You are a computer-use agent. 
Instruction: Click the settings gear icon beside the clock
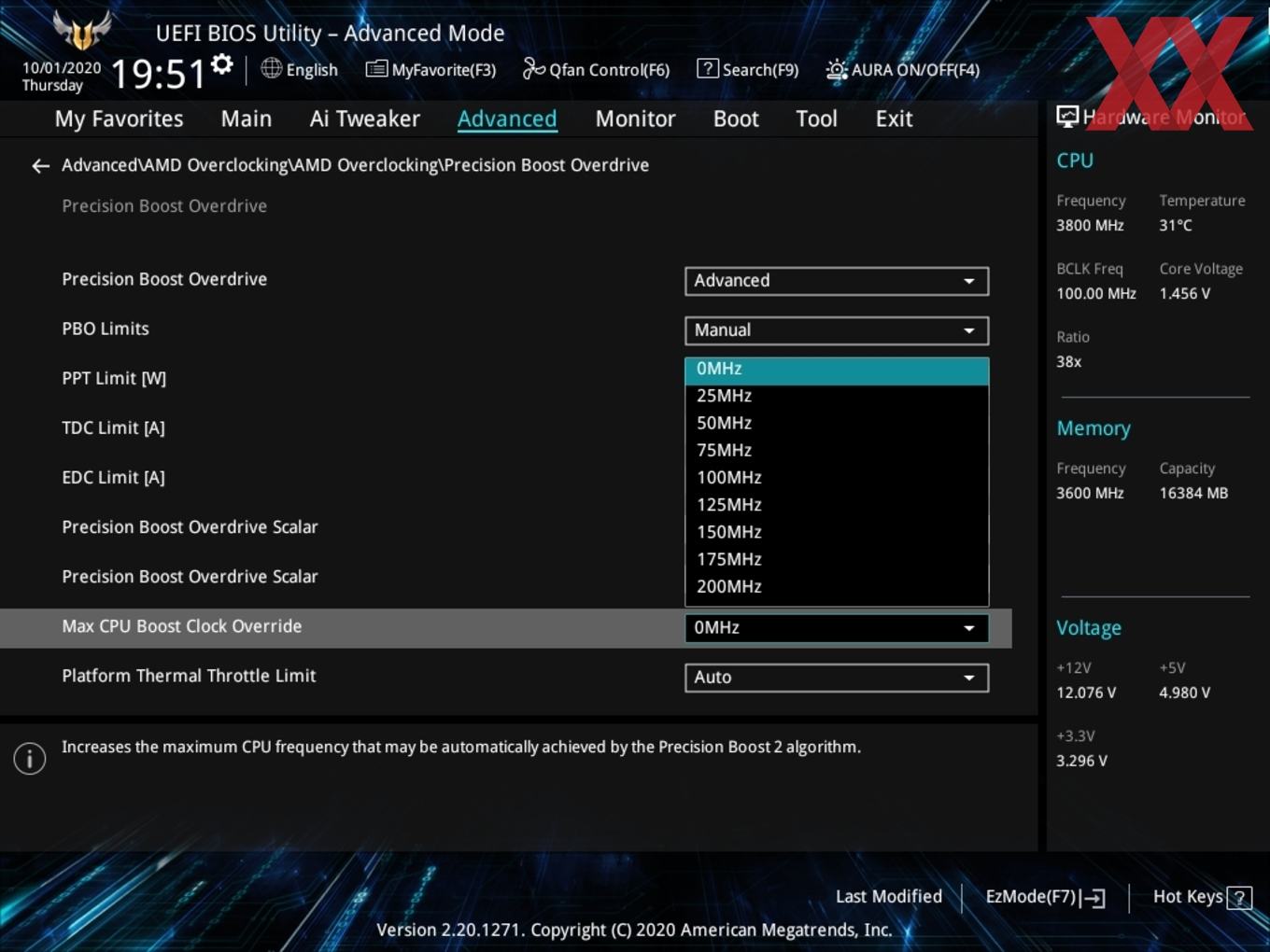pyautogui.click(x=222, y=64)
